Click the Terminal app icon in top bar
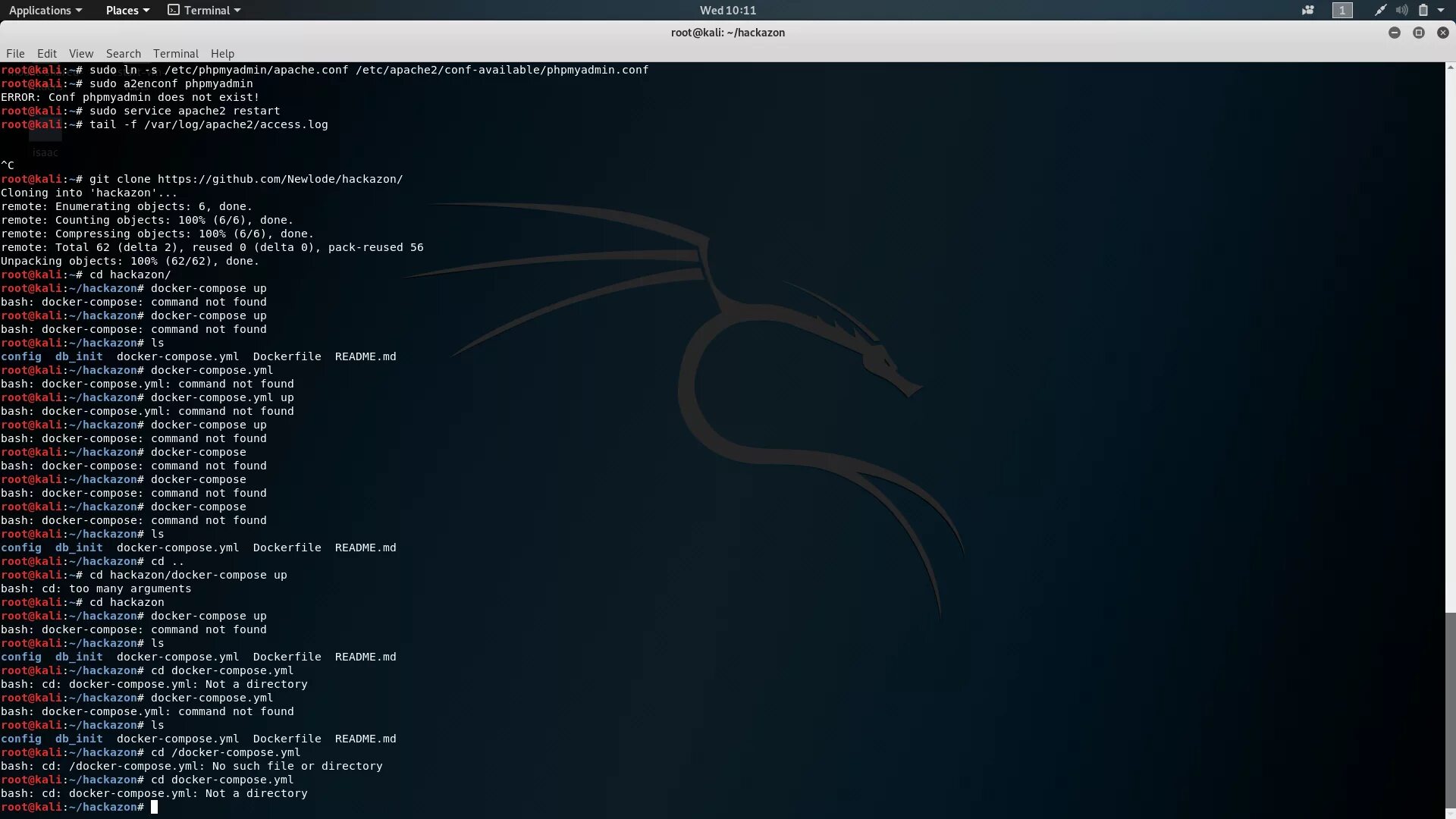This screenshot has height=819, width=1456. click(x=174, y=10)
